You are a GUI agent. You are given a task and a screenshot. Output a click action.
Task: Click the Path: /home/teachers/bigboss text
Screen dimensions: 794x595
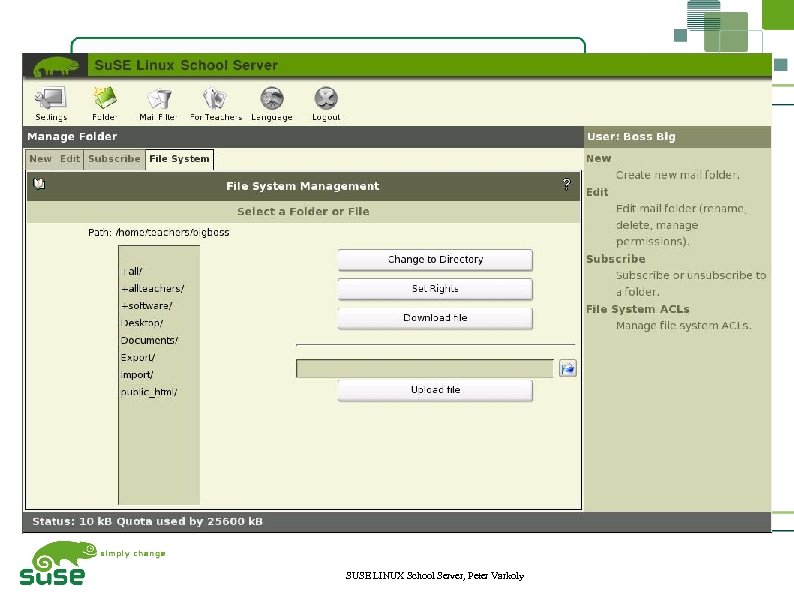tap(158, 232)
